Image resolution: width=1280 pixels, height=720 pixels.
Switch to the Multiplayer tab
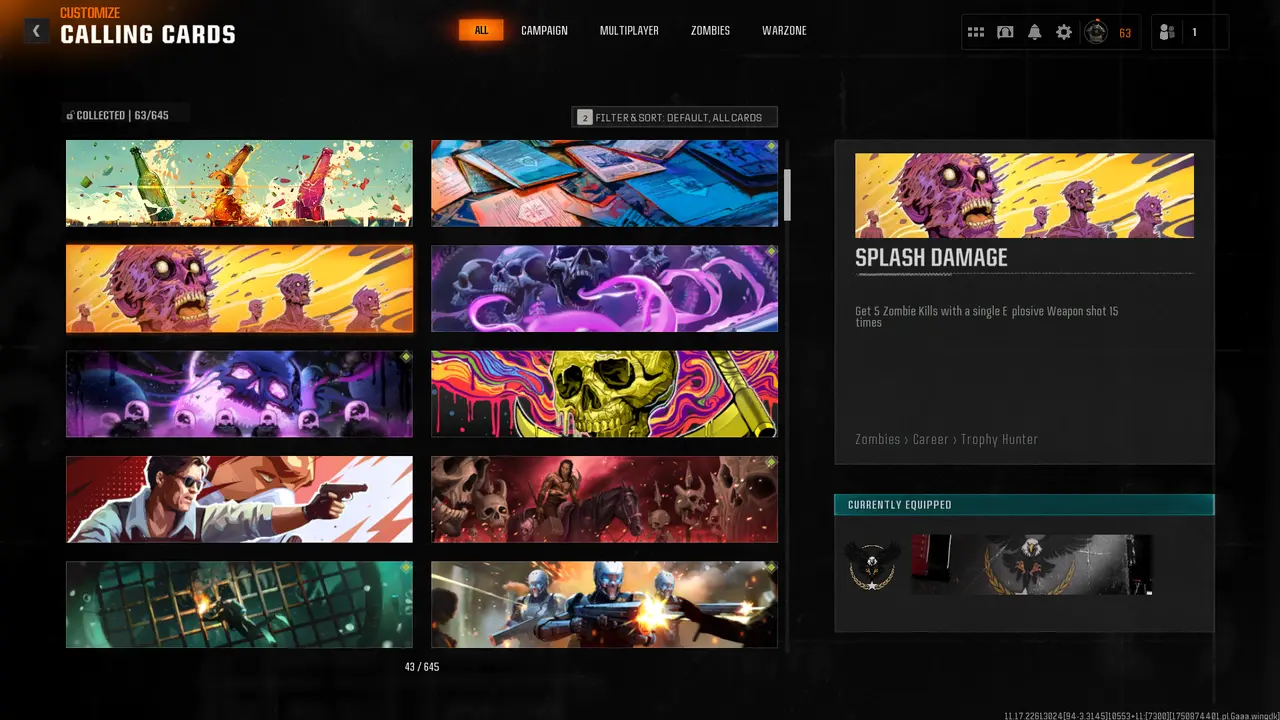[x=629, y=31]
